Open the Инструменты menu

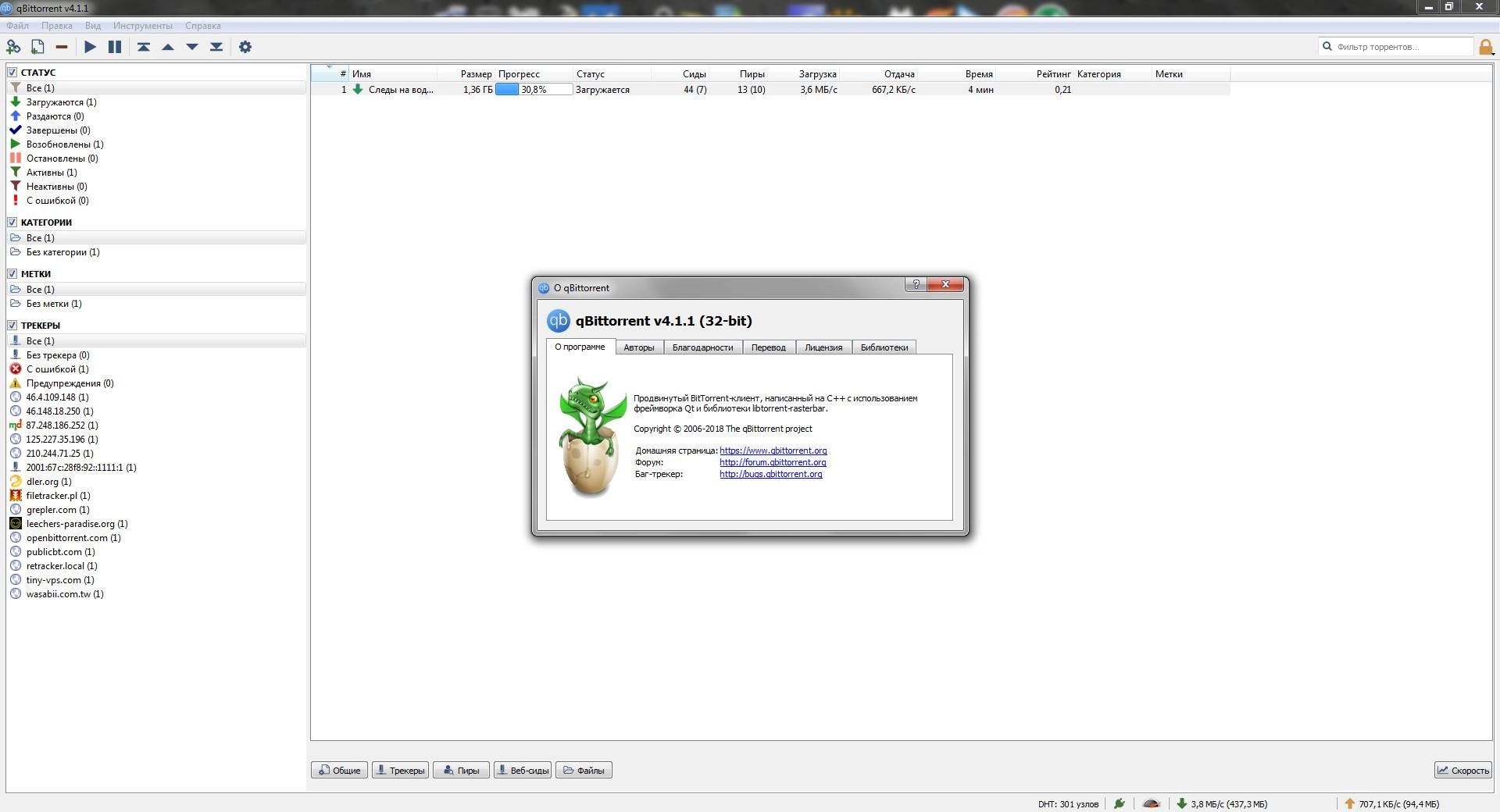142,26
